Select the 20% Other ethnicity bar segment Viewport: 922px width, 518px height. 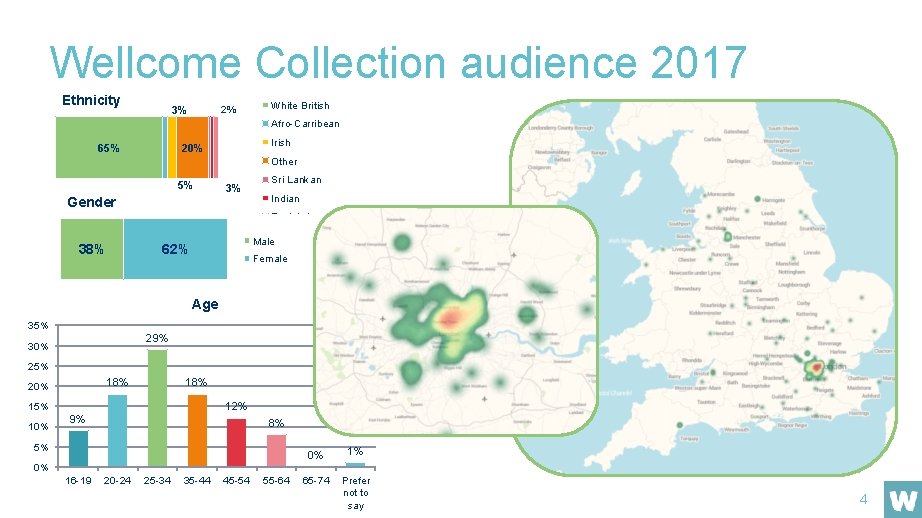[x=192, y=148]
